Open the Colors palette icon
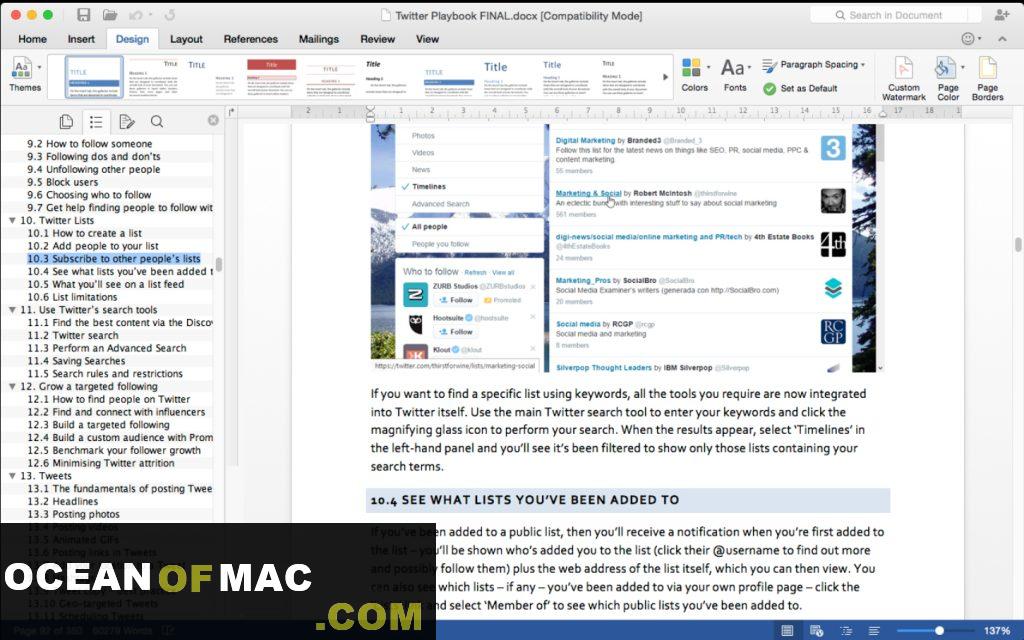The height and width of the screenshot is (640, 1024). point(691,67)
